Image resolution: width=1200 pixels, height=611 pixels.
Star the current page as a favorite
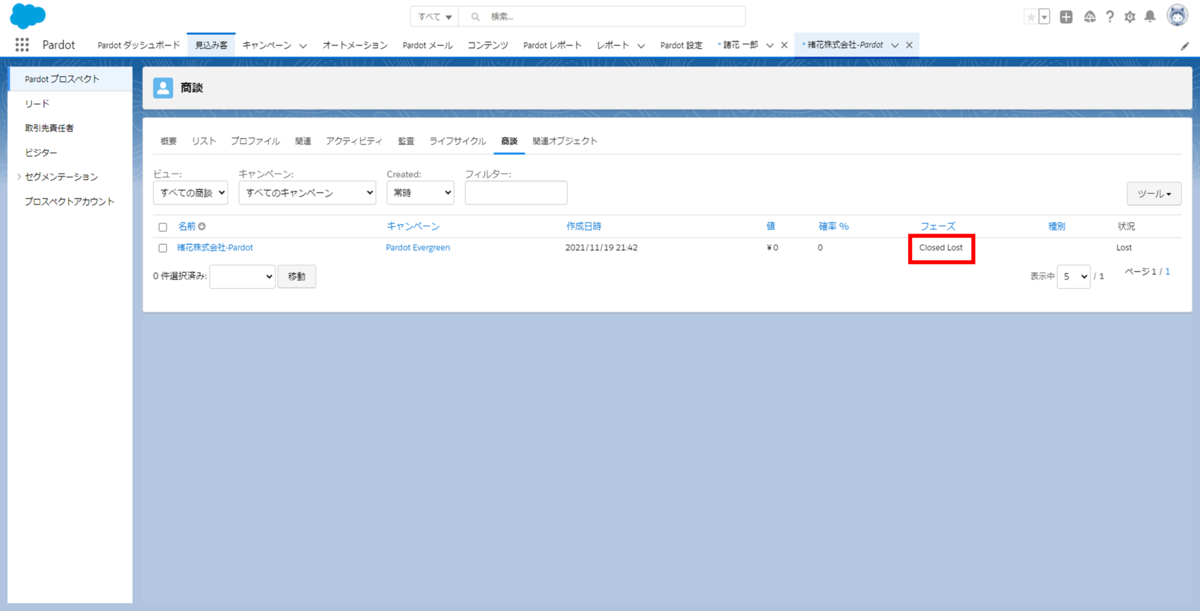pyautogui.click(x=1031, y=16)
